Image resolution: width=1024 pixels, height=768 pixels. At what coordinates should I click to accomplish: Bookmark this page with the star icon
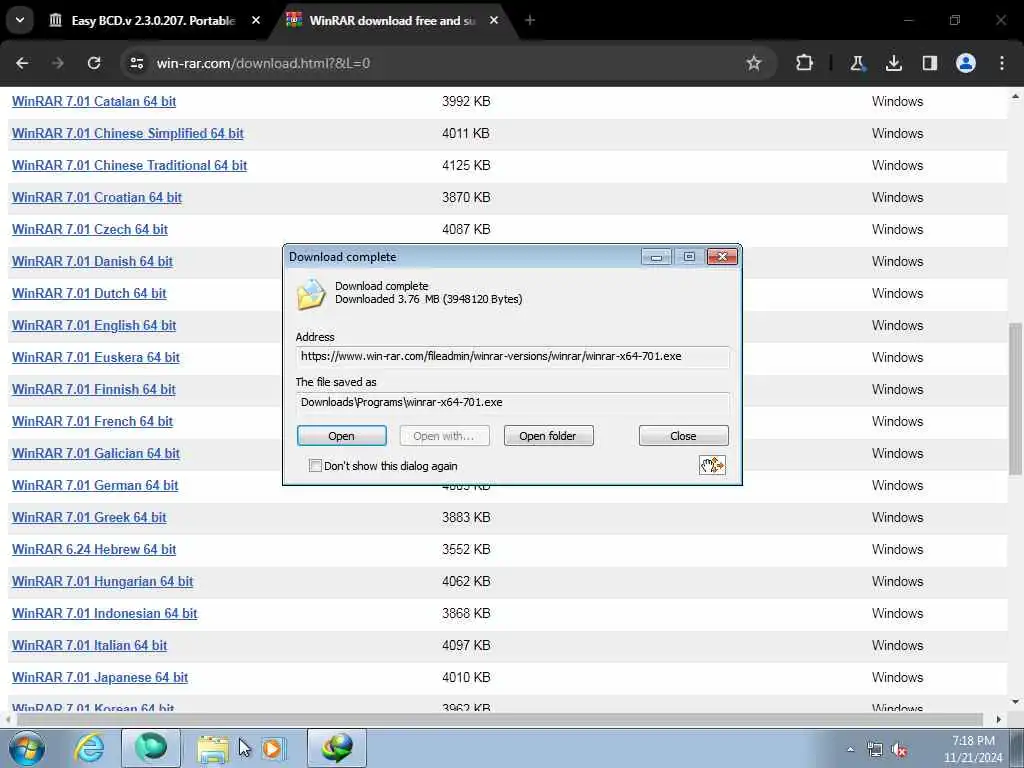click(754, 63)
